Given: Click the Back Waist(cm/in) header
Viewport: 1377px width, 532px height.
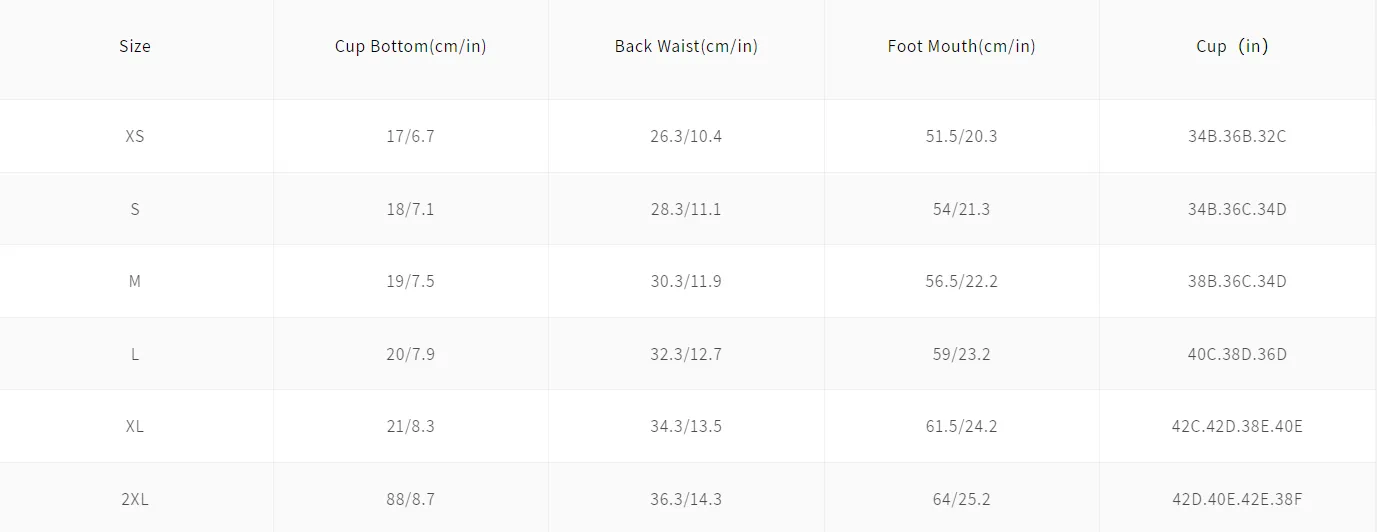Looking at the screenshot, I should click(686, 46).
